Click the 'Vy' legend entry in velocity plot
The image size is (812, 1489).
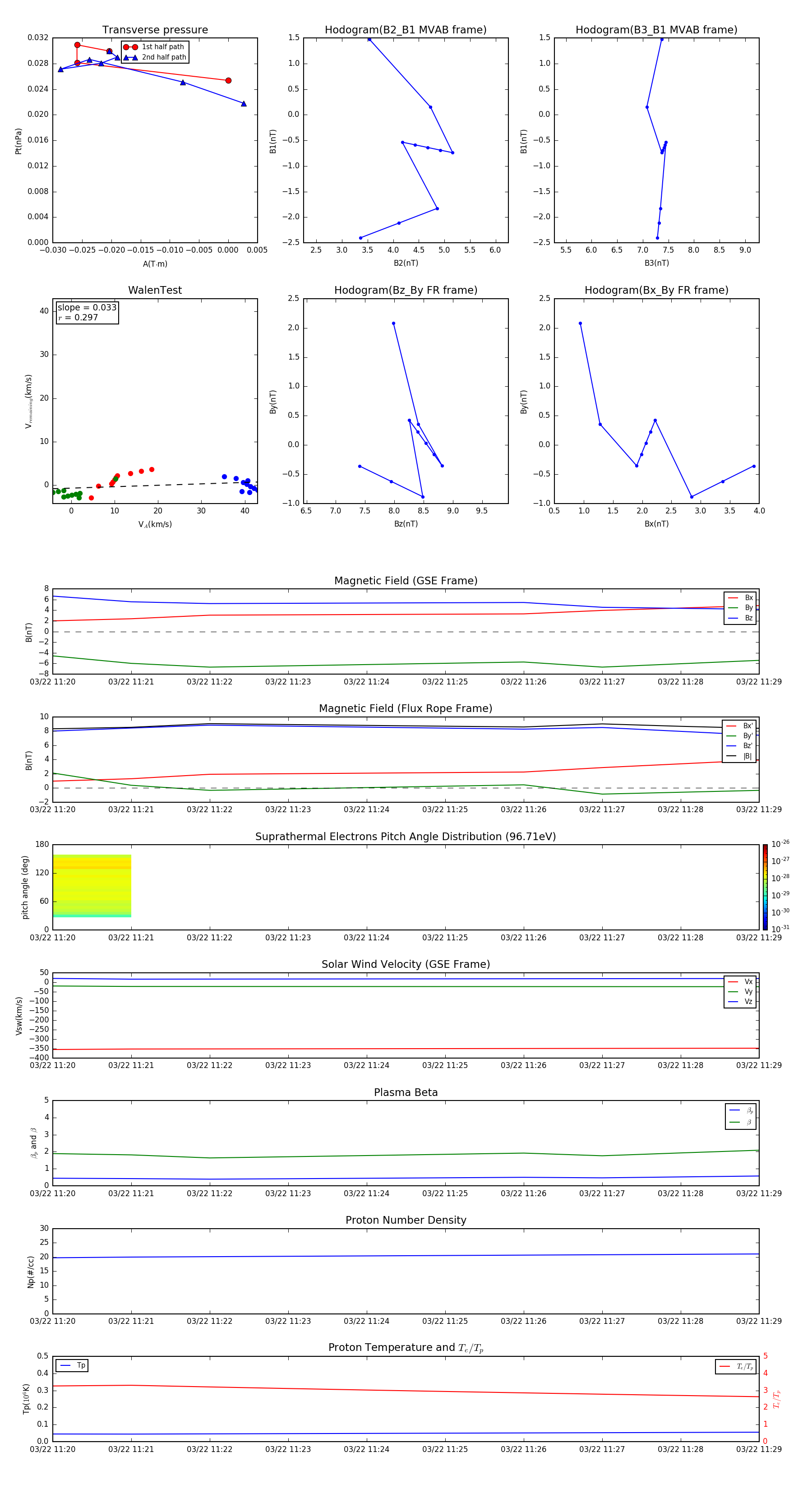(740, 991)
